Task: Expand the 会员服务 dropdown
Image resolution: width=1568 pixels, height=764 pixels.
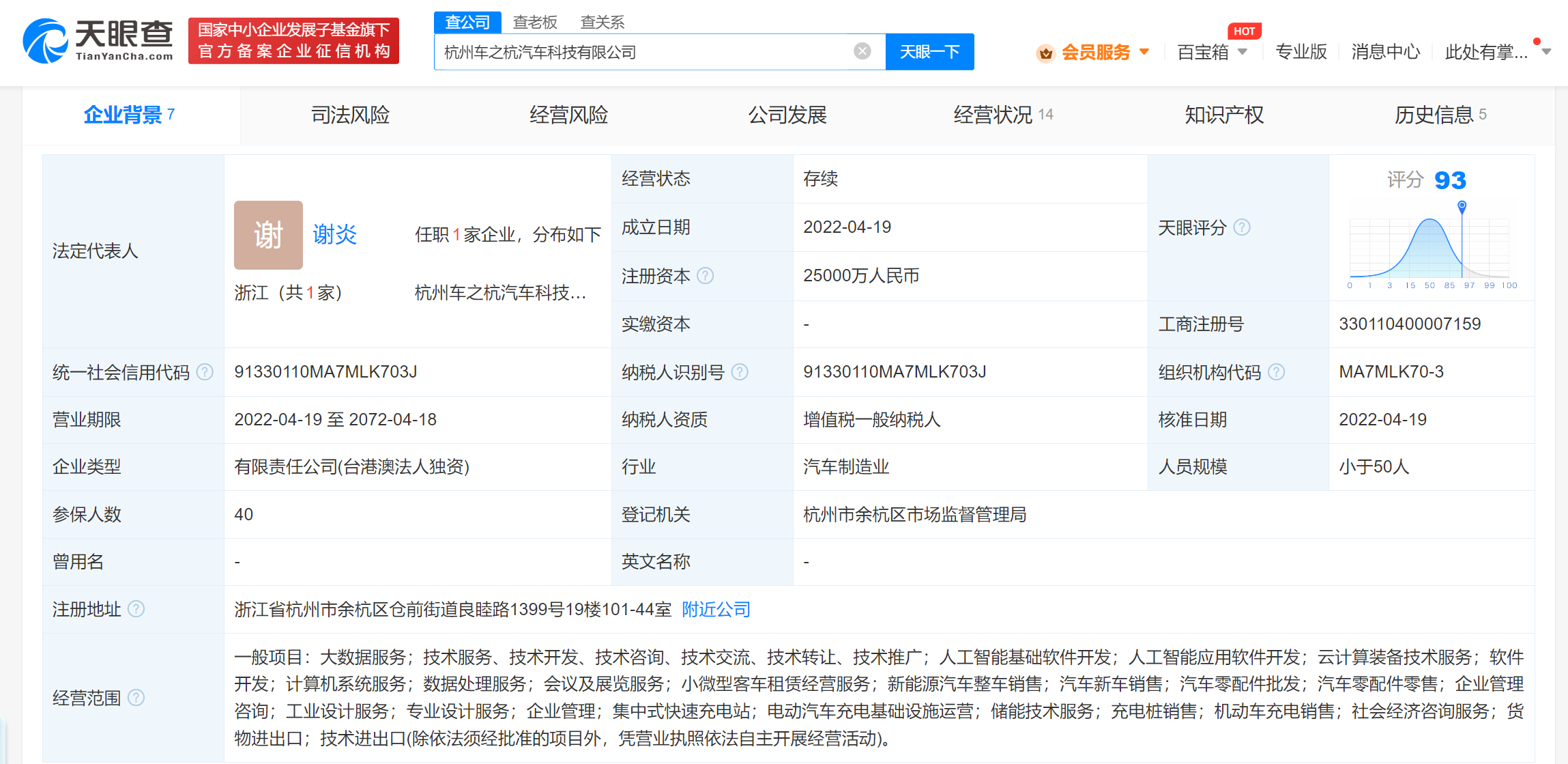Action: click(1144, 52)
